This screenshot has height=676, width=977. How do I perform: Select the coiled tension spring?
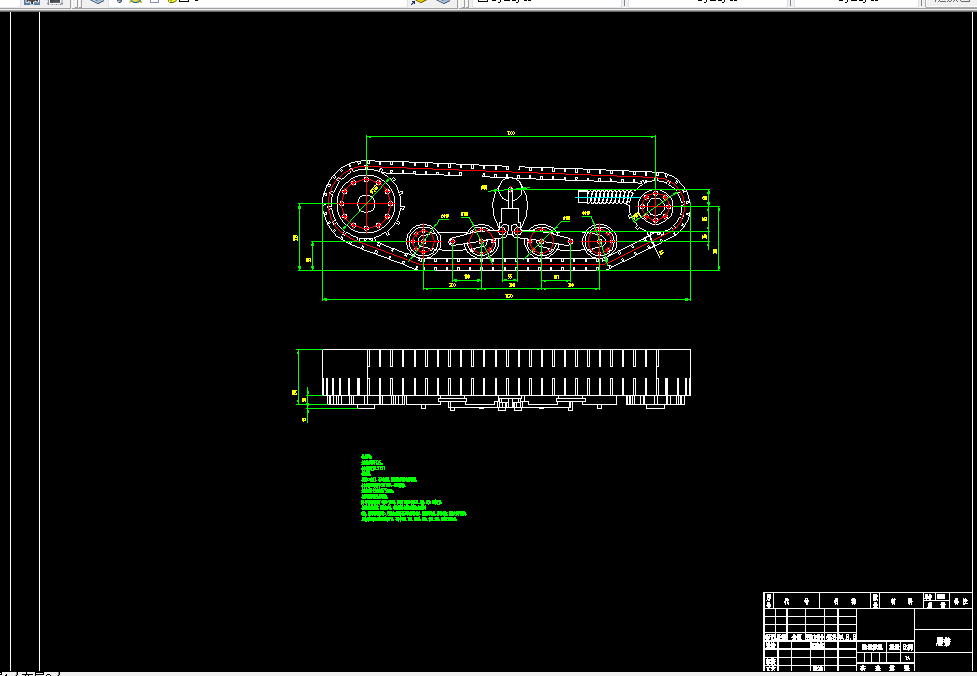pyautogui.click(x=604, y=197)
